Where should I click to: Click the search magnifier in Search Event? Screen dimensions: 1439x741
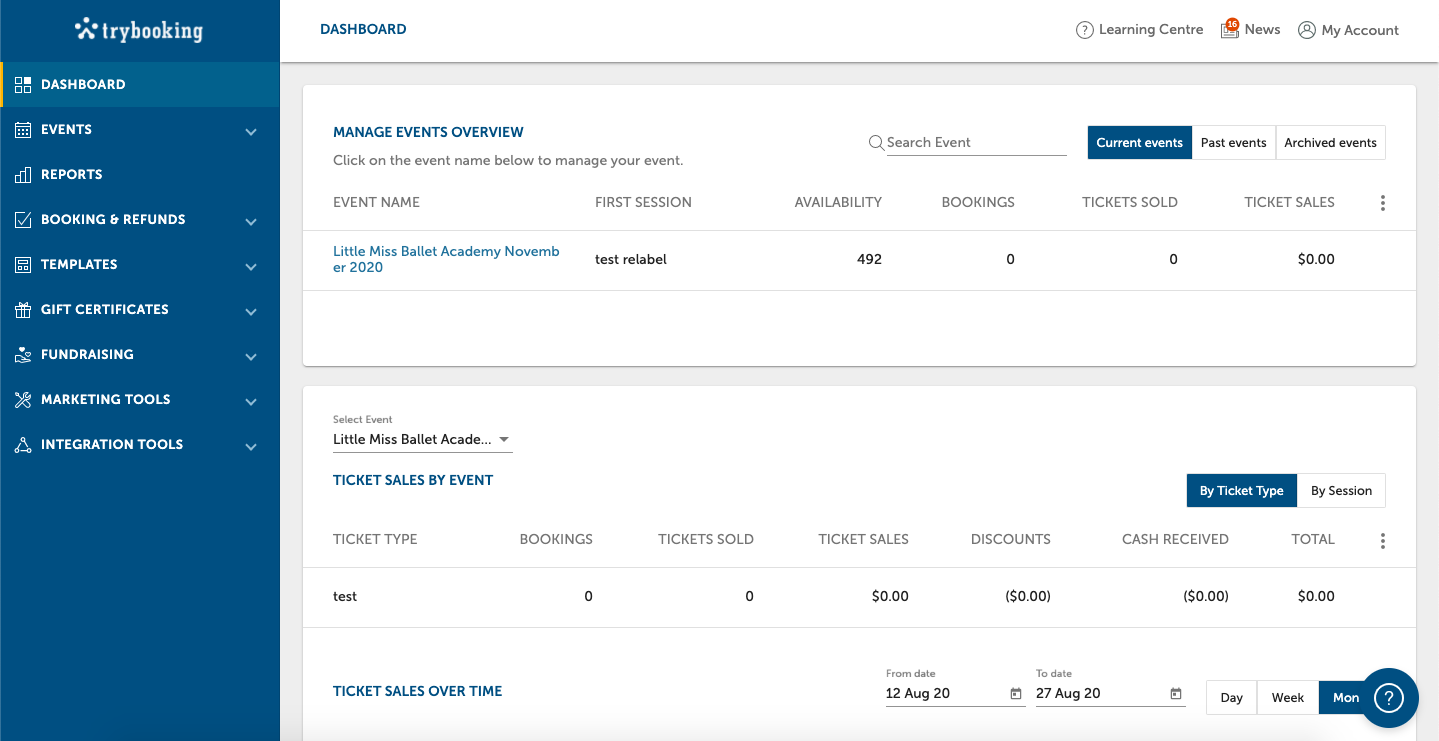pyautogui.click(x=876, y=142)
